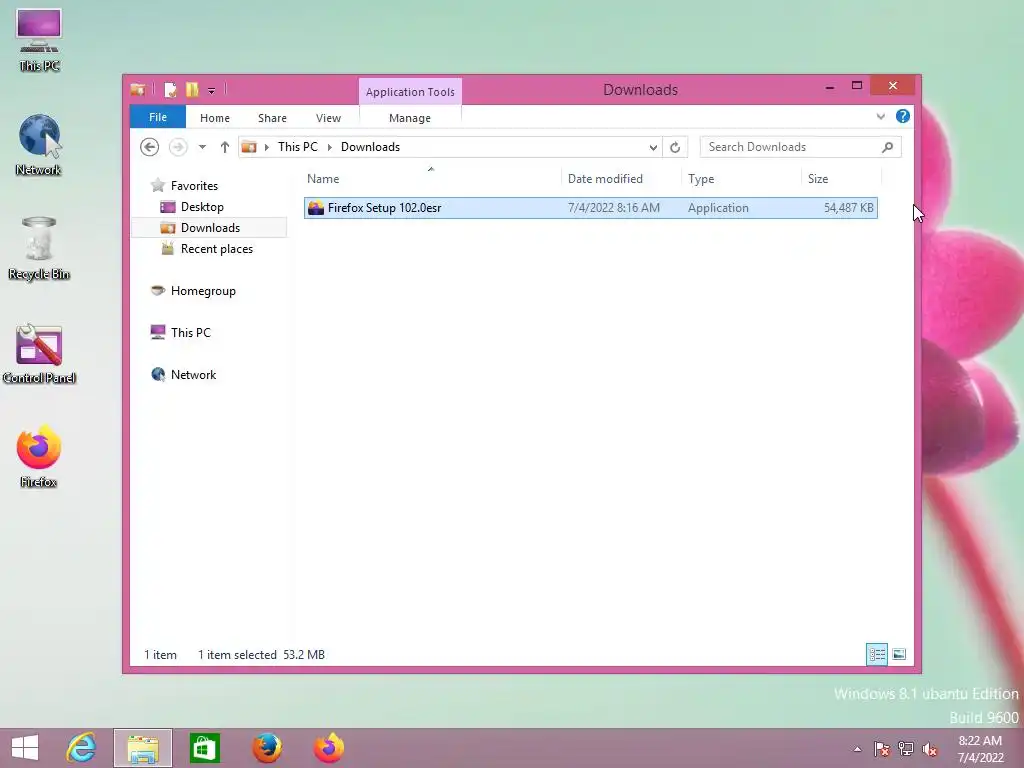
Task: Click the arrow after This PC in address bar
Action: point(330,147)
